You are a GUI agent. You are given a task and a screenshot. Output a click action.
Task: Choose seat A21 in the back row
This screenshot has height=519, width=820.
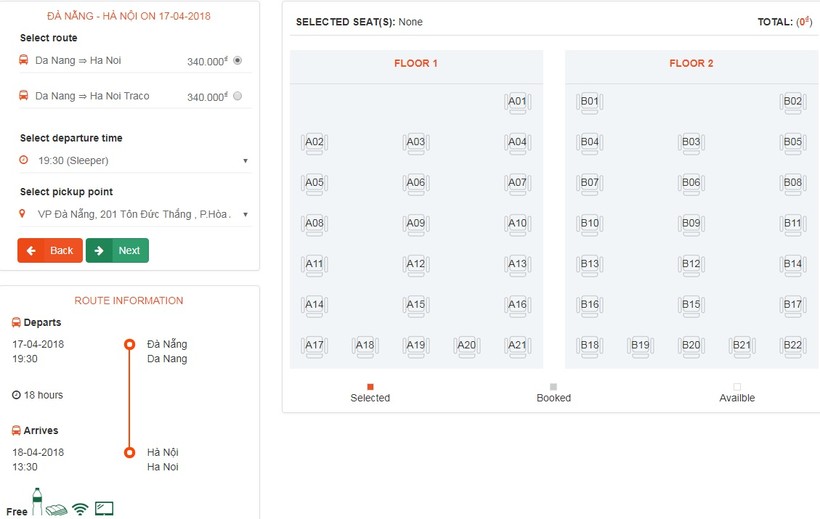(x=516, y=346)
